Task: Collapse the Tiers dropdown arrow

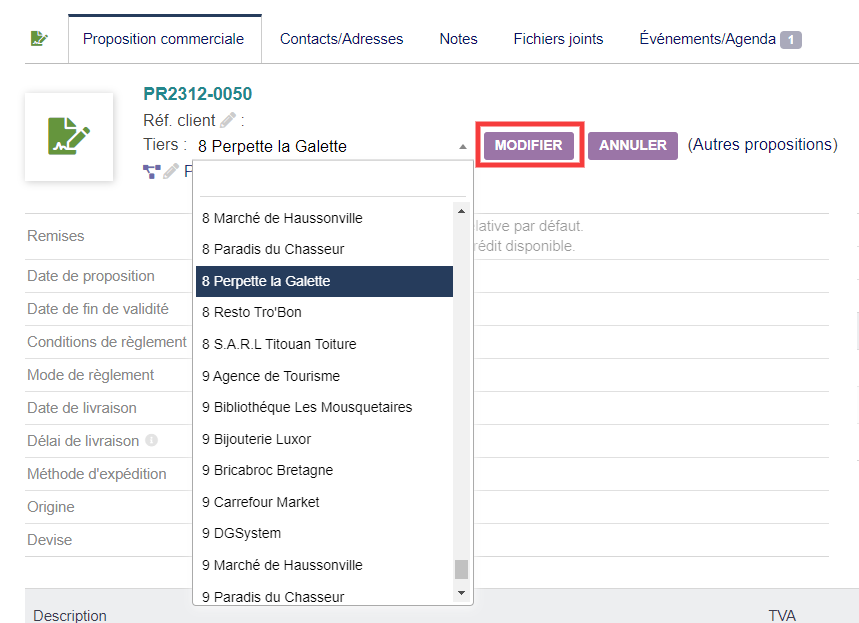Action: point(463,146)
